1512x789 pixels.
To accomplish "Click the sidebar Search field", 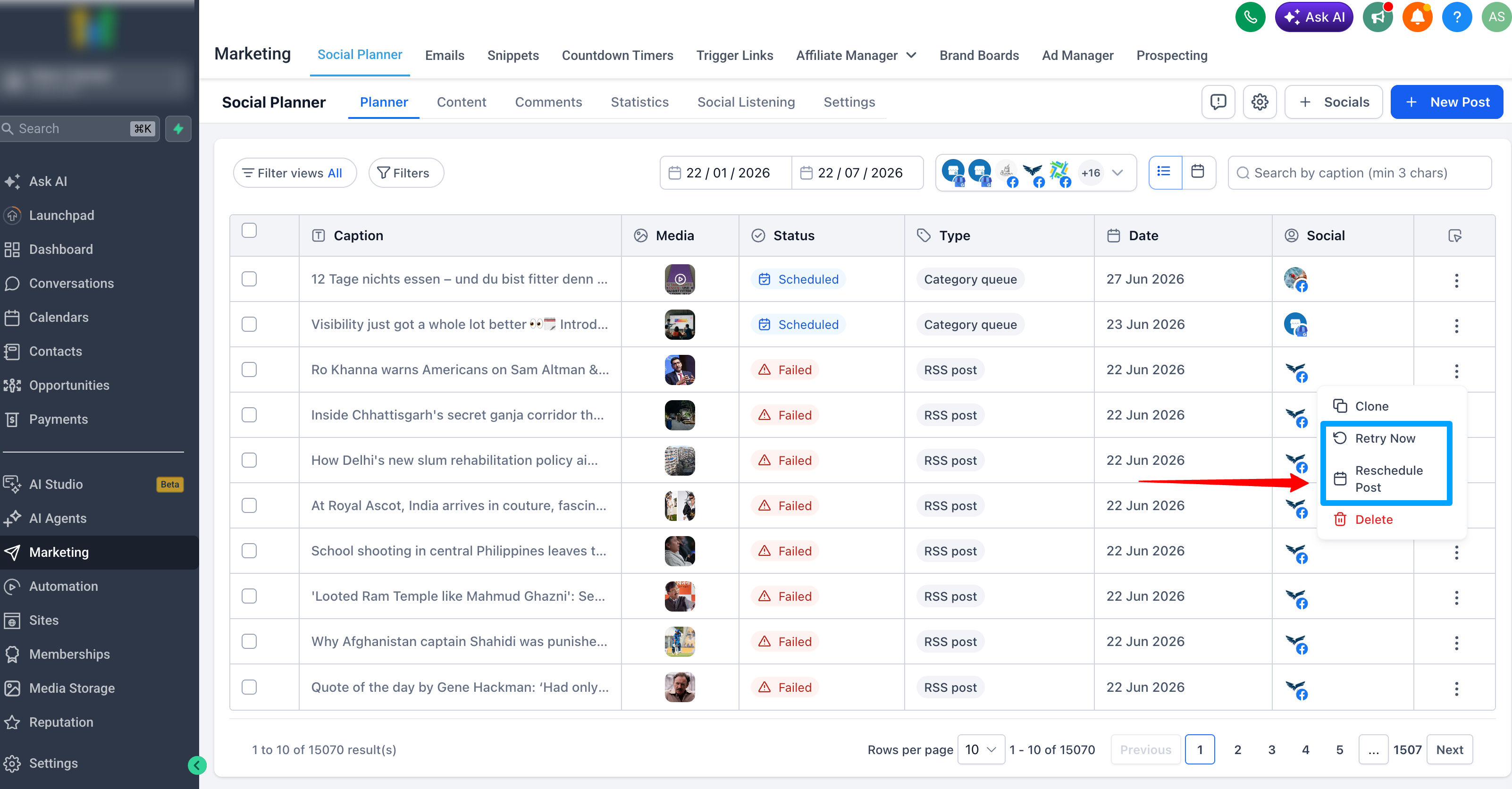I will coord(79,128).
